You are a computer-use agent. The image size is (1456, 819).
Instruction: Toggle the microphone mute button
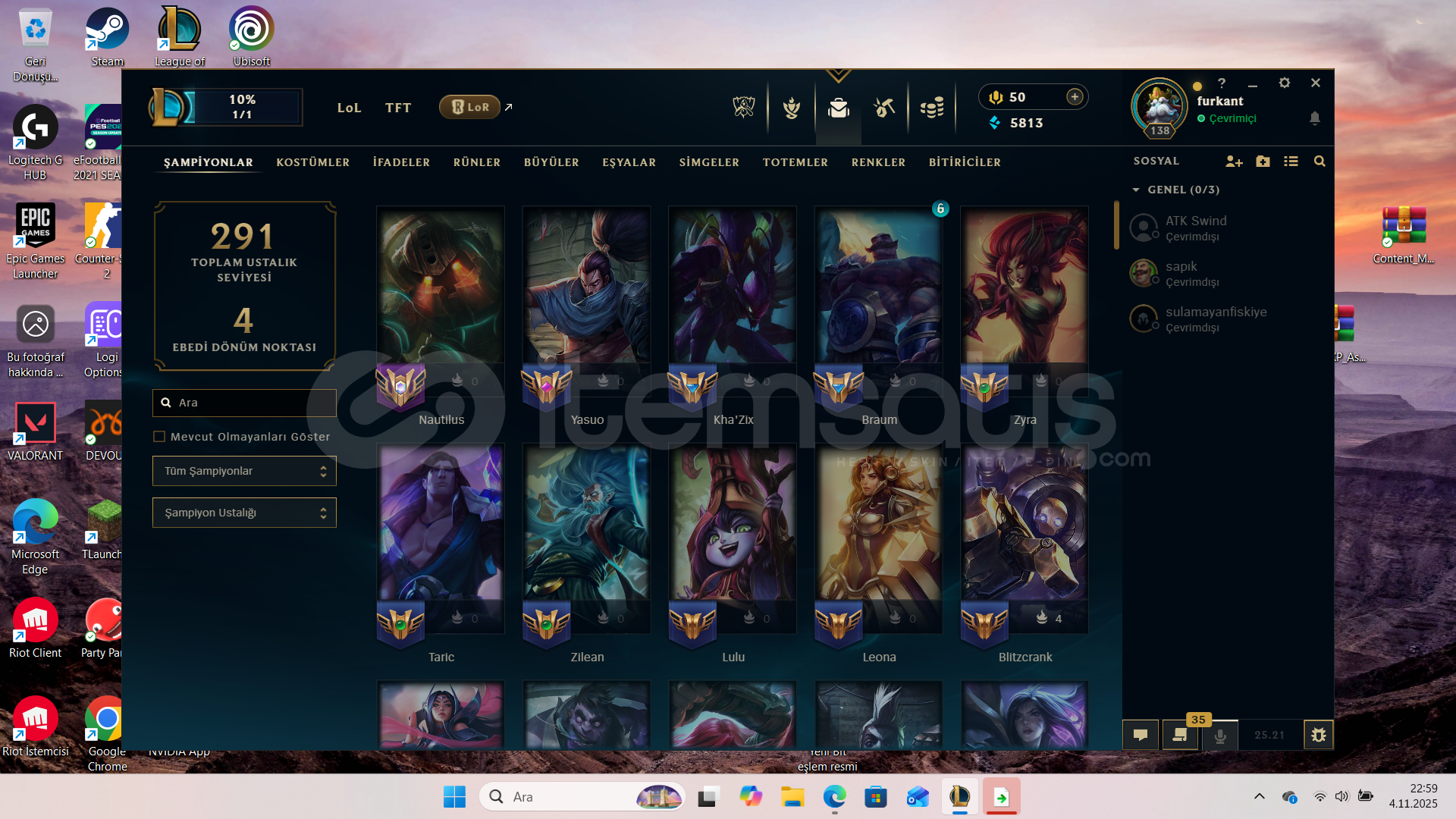[x=1220, y=735]
